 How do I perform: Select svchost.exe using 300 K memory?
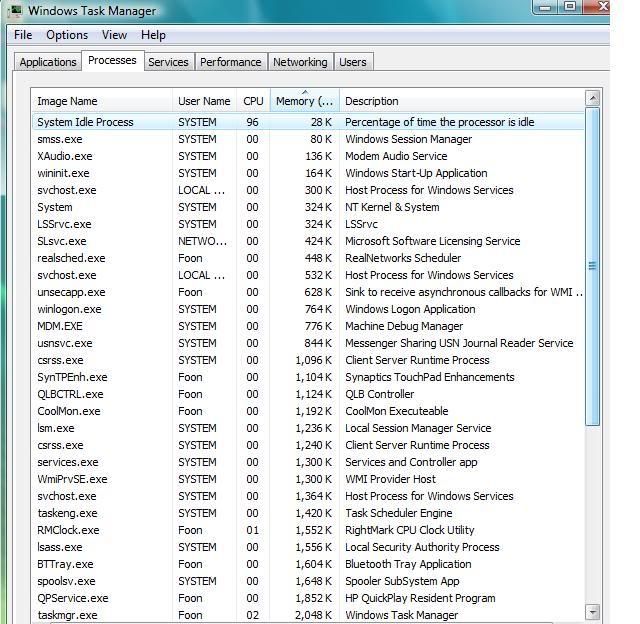point(308,190)
